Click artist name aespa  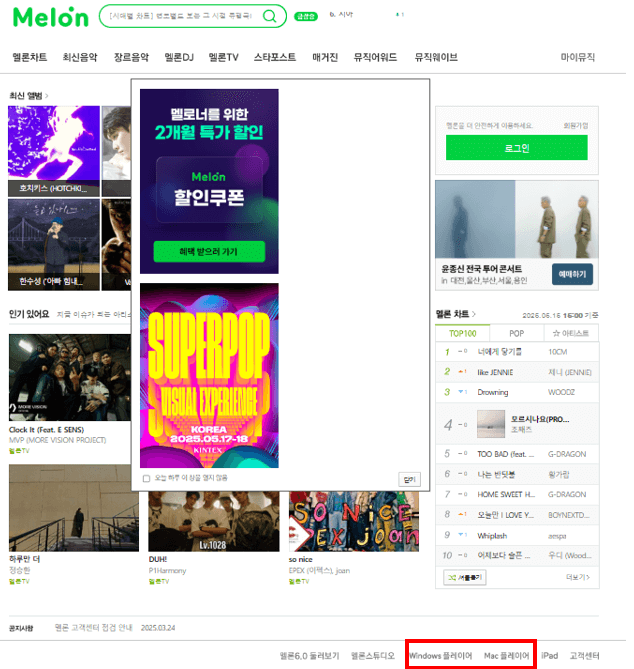pos(557,536)
